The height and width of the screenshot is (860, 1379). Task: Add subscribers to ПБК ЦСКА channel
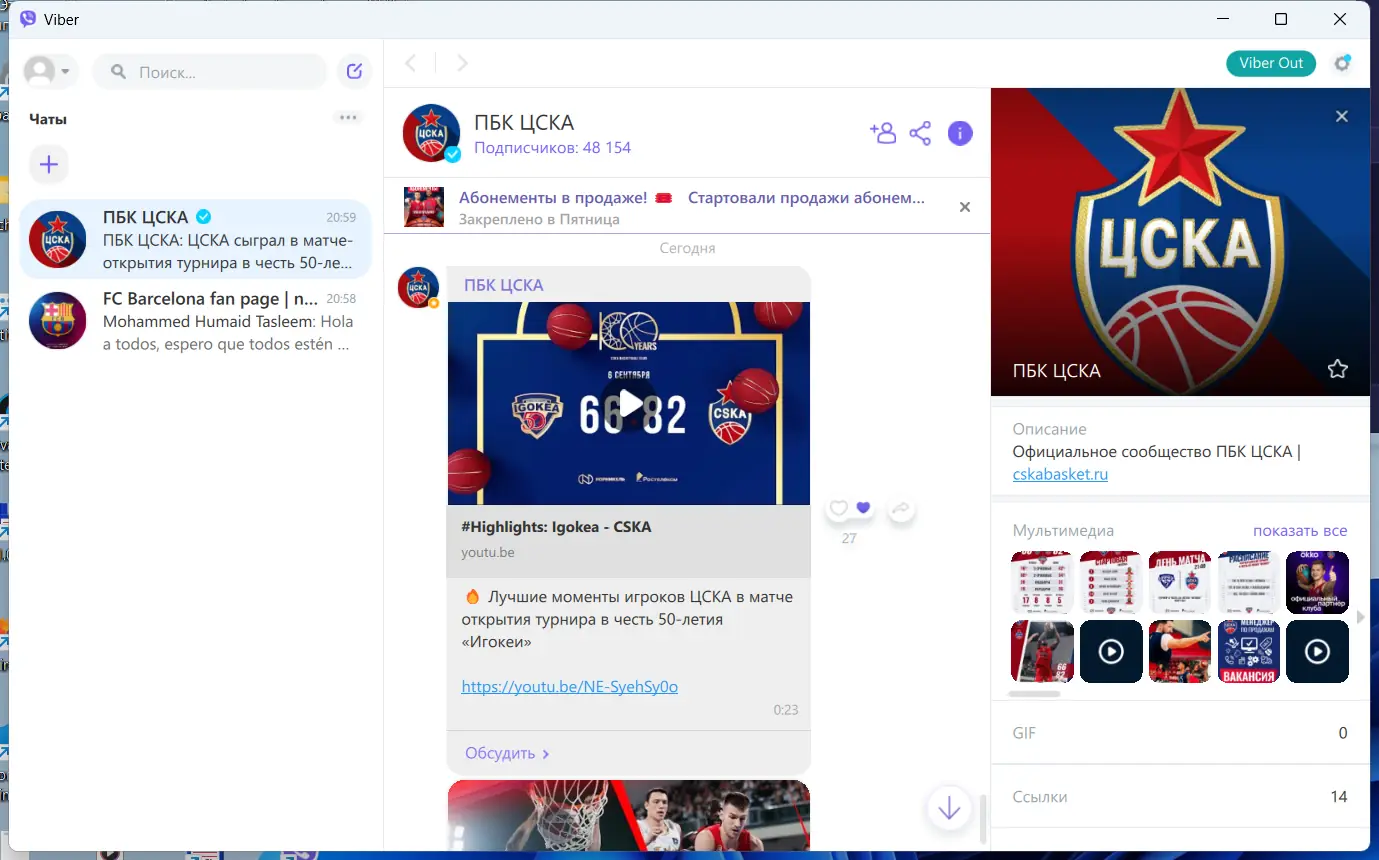(883, 132)
